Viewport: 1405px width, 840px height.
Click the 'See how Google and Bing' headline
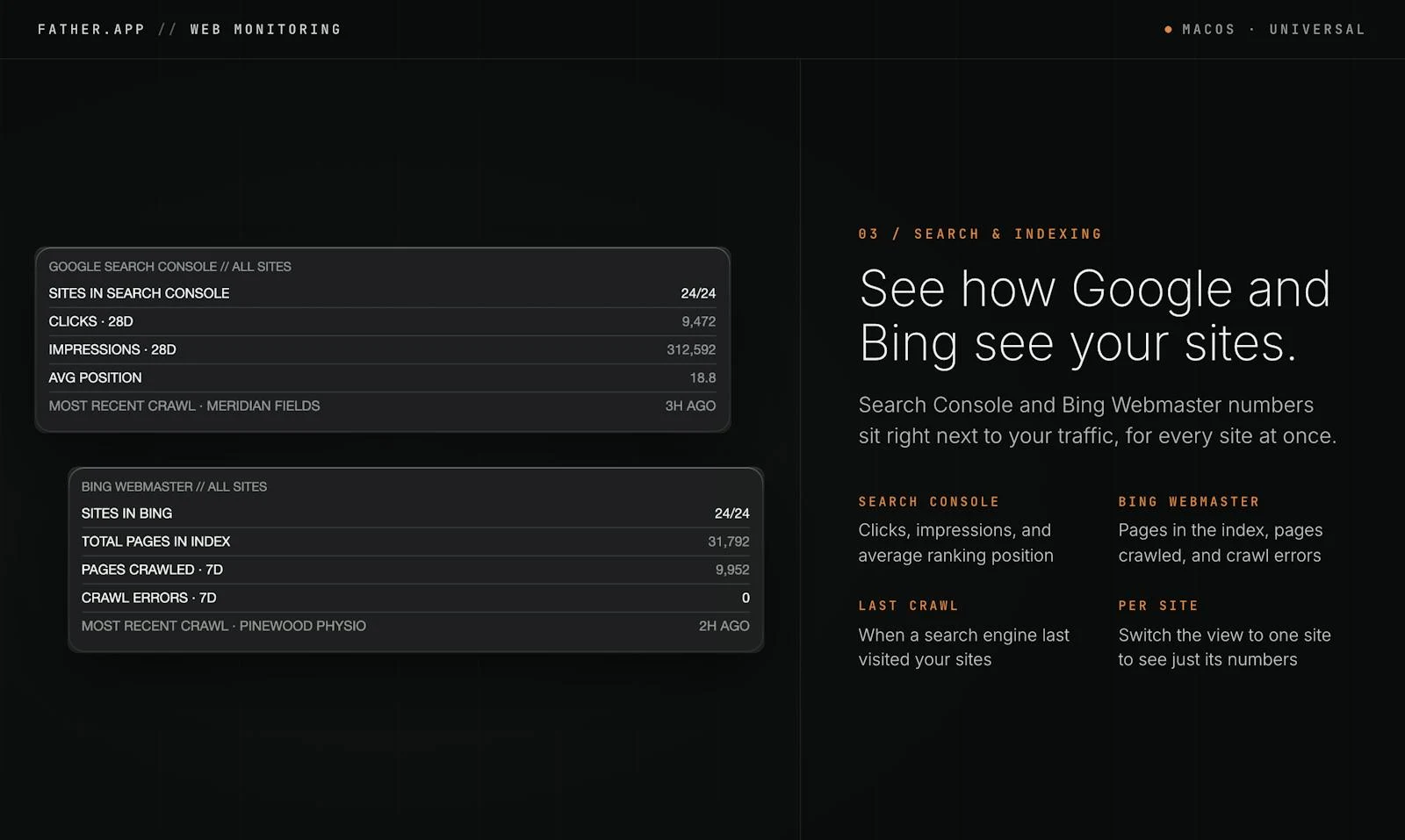(x=1095, y=315)
